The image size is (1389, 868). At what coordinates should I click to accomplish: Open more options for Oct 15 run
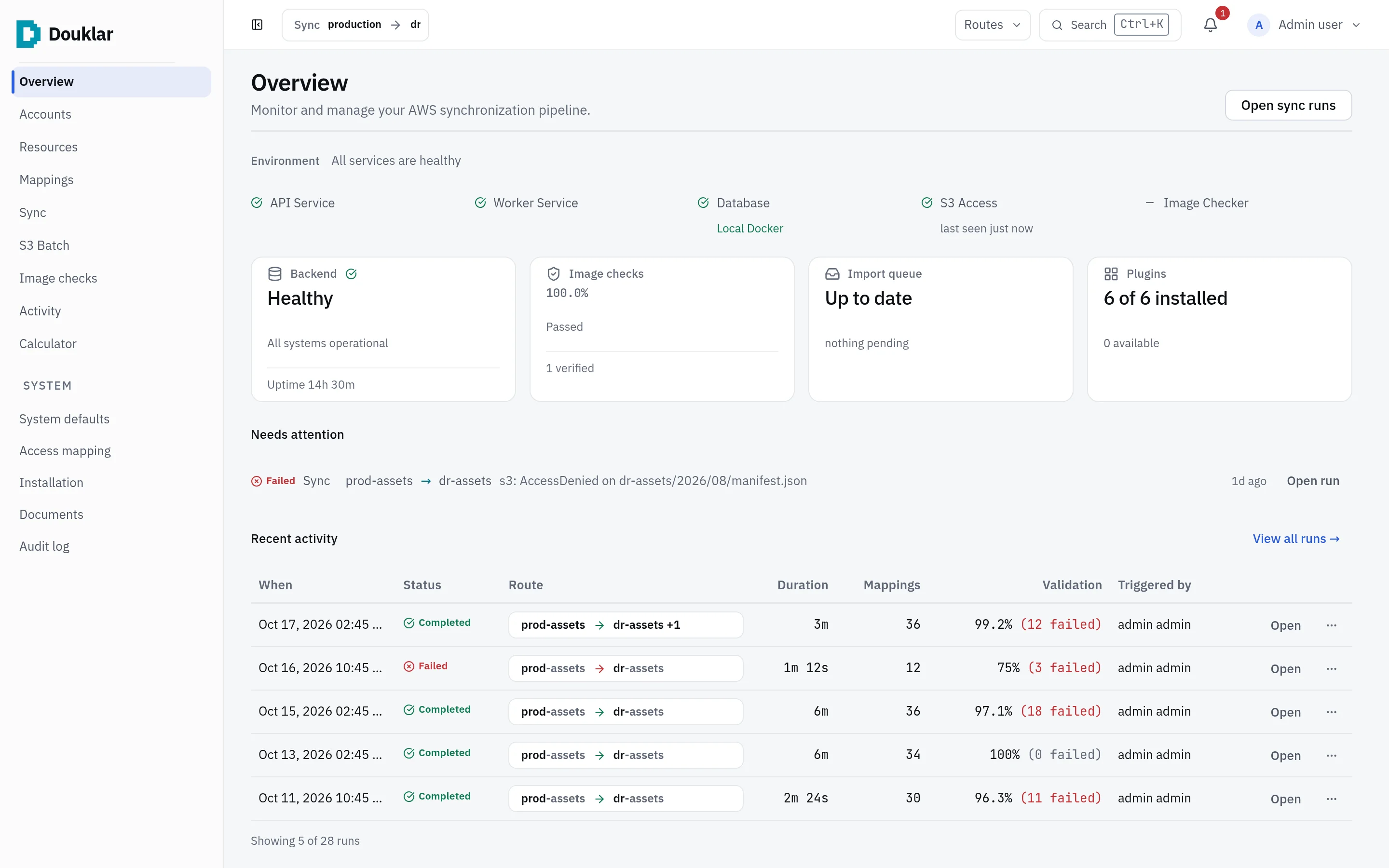tap(1332, 712)
